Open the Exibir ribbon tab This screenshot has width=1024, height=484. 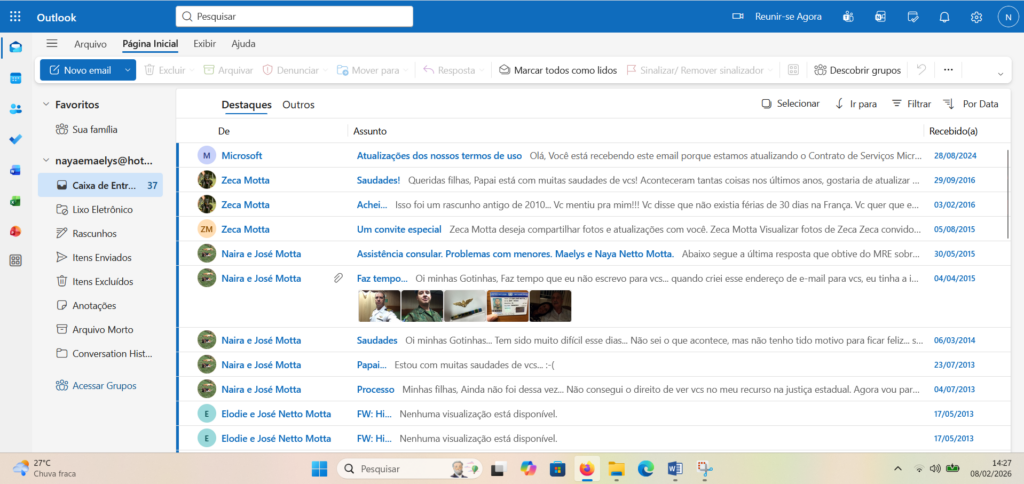tap(204, 44)
